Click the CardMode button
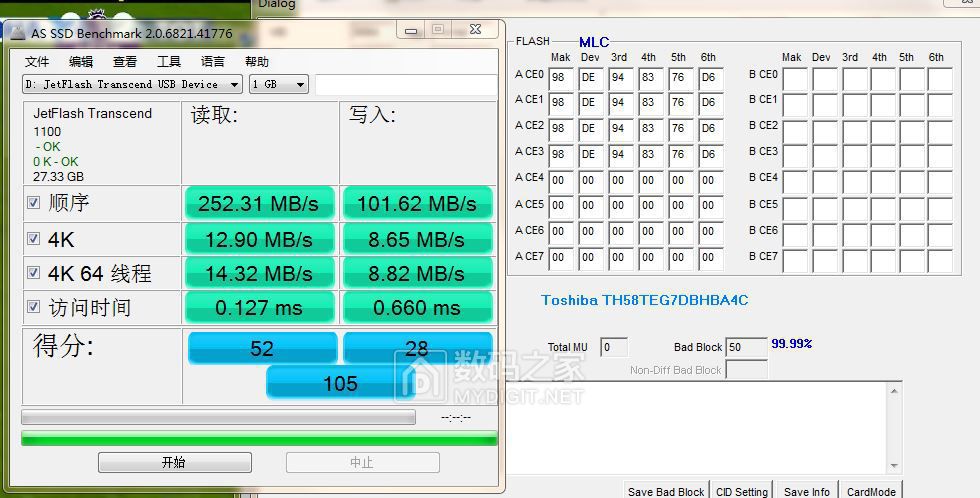The height and width of the screenshot is (498, 980). [x=871, y=491]
